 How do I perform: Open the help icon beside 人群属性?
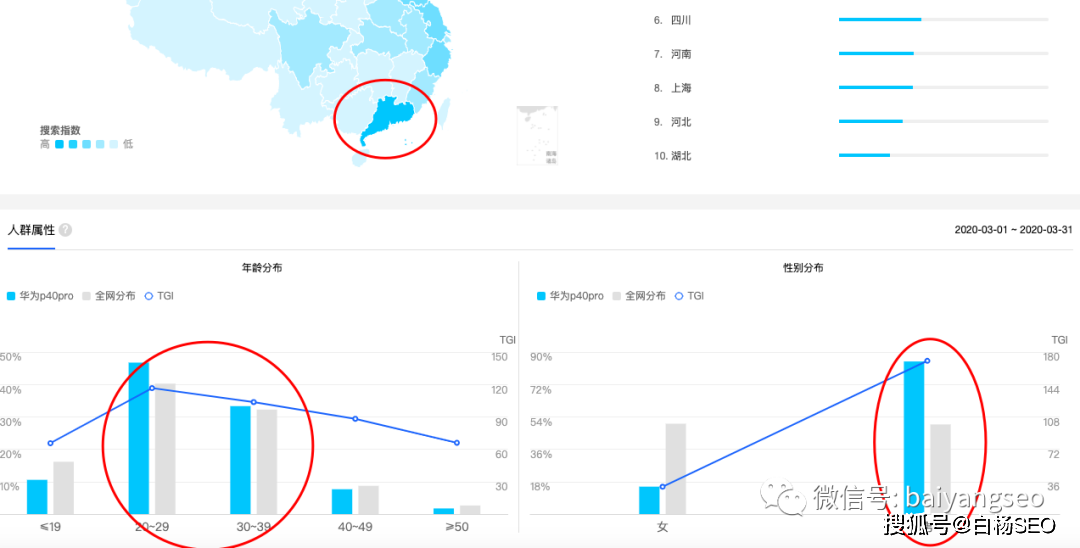[65, 230]
